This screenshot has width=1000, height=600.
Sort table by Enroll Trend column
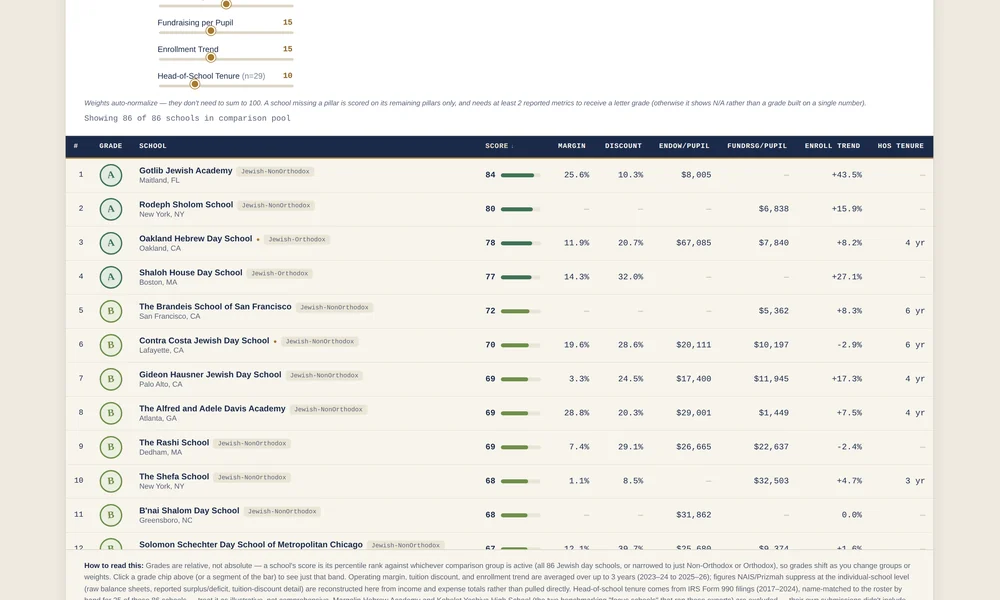[832, 146]
